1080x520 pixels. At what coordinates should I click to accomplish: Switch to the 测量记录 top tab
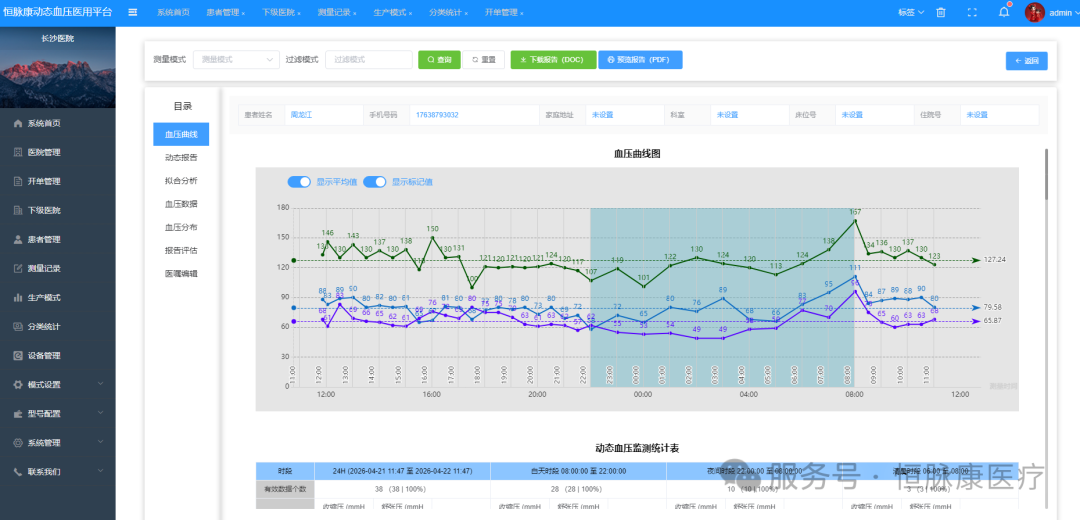(x=334, y=13)
